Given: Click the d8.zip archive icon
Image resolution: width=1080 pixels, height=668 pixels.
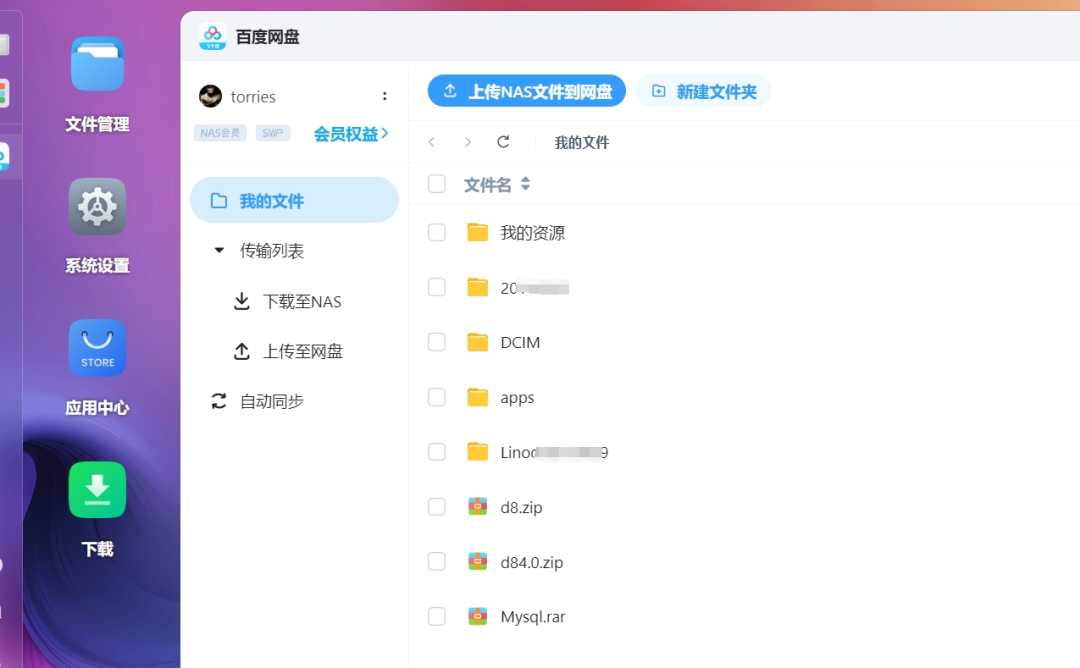Looking at the screenshot, I should tap(477, 507).
